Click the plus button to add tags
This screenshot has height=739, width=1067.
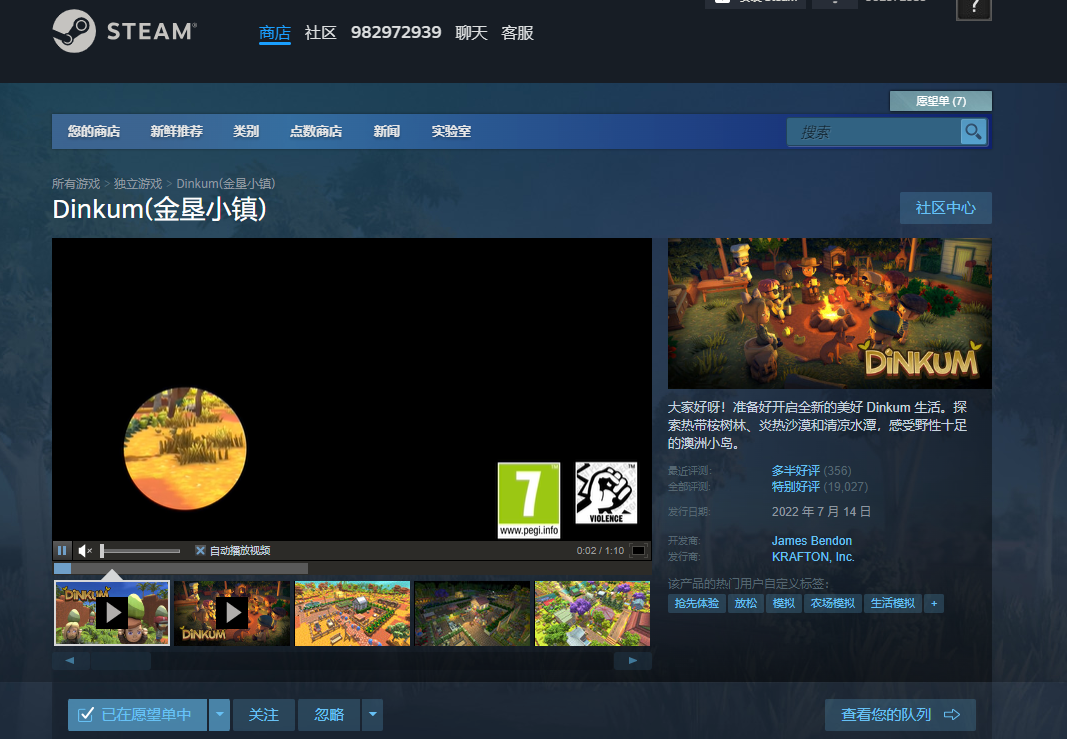[x=934, y=604]
